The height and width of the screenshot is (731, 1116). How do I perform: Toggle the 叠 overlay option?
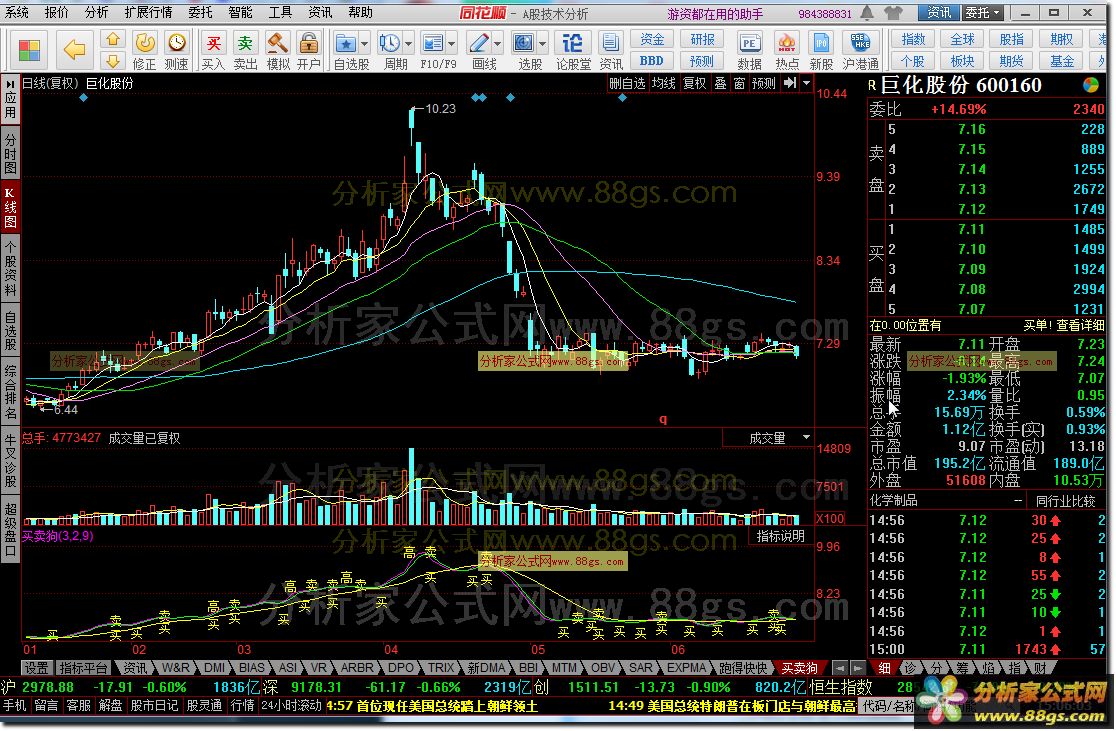[x=720, y=83]
